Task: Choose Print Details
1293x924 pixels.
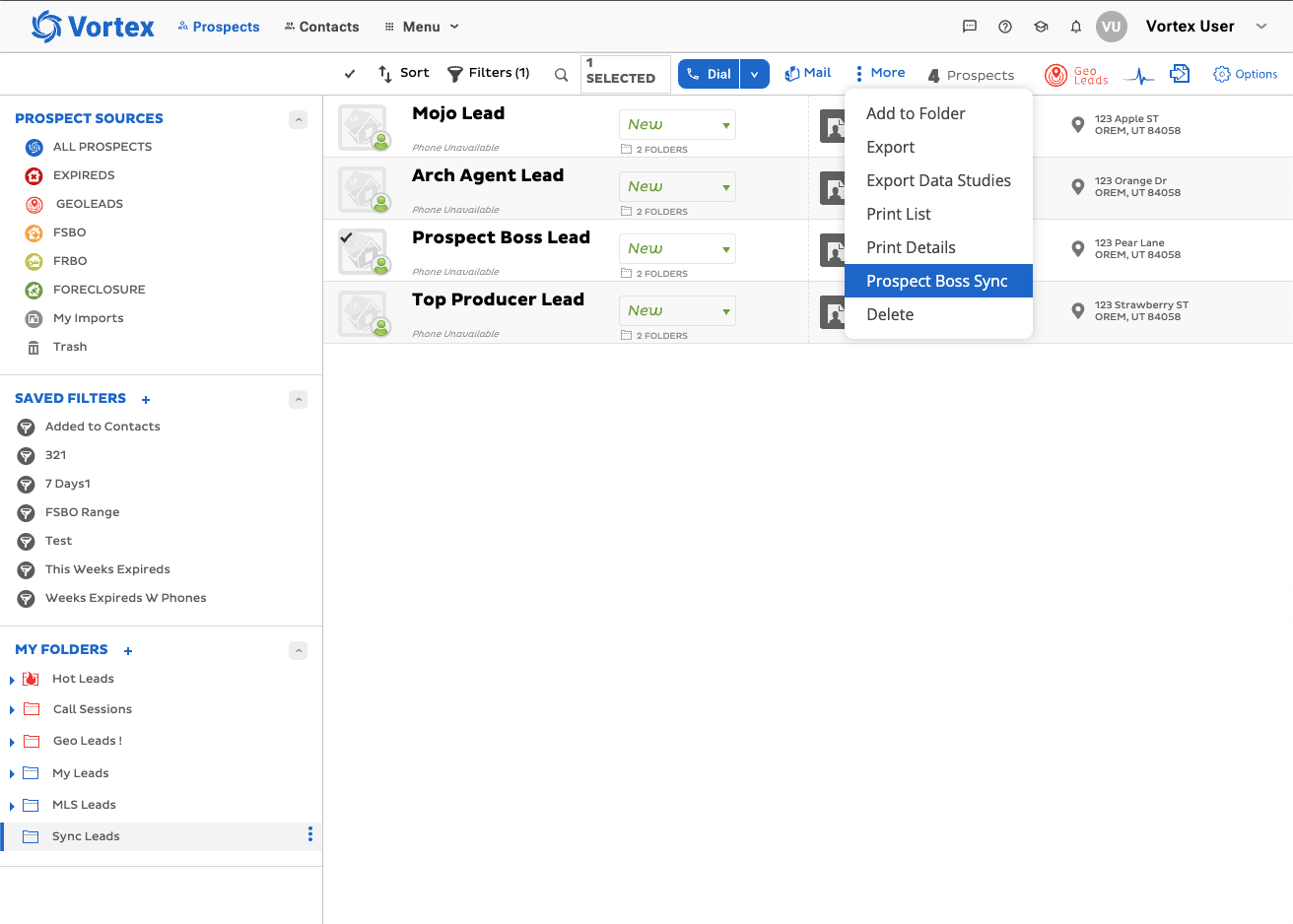Action: coord(938,247)
